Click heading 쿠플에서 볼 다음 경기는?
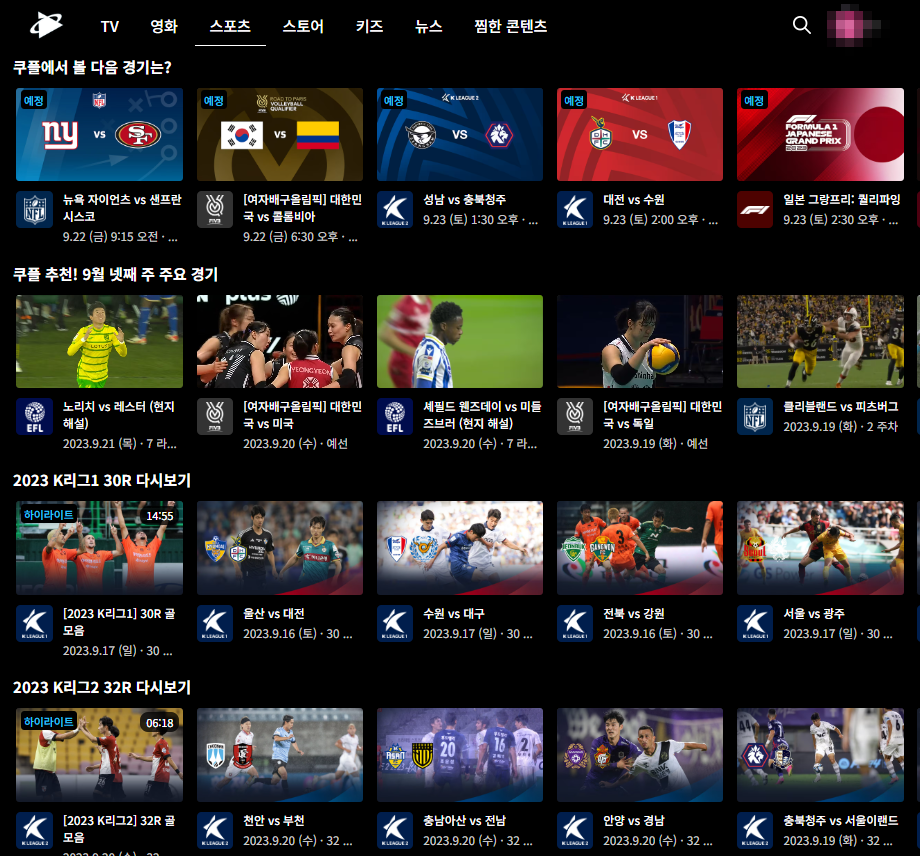The width and height of the screenshot is (920, 856). coord(92,67)
